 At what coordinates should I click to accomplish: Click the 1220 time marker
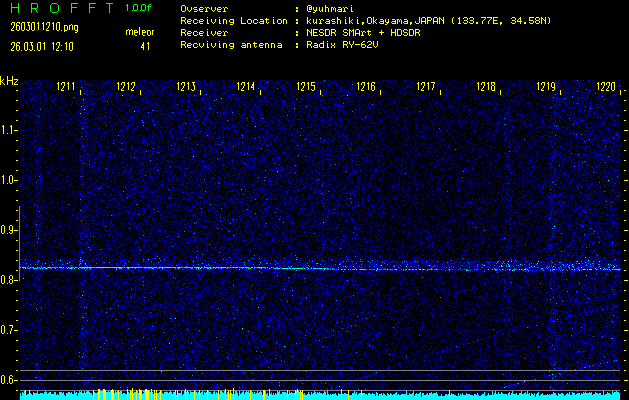pyautogui.click(x=606, y=88)
